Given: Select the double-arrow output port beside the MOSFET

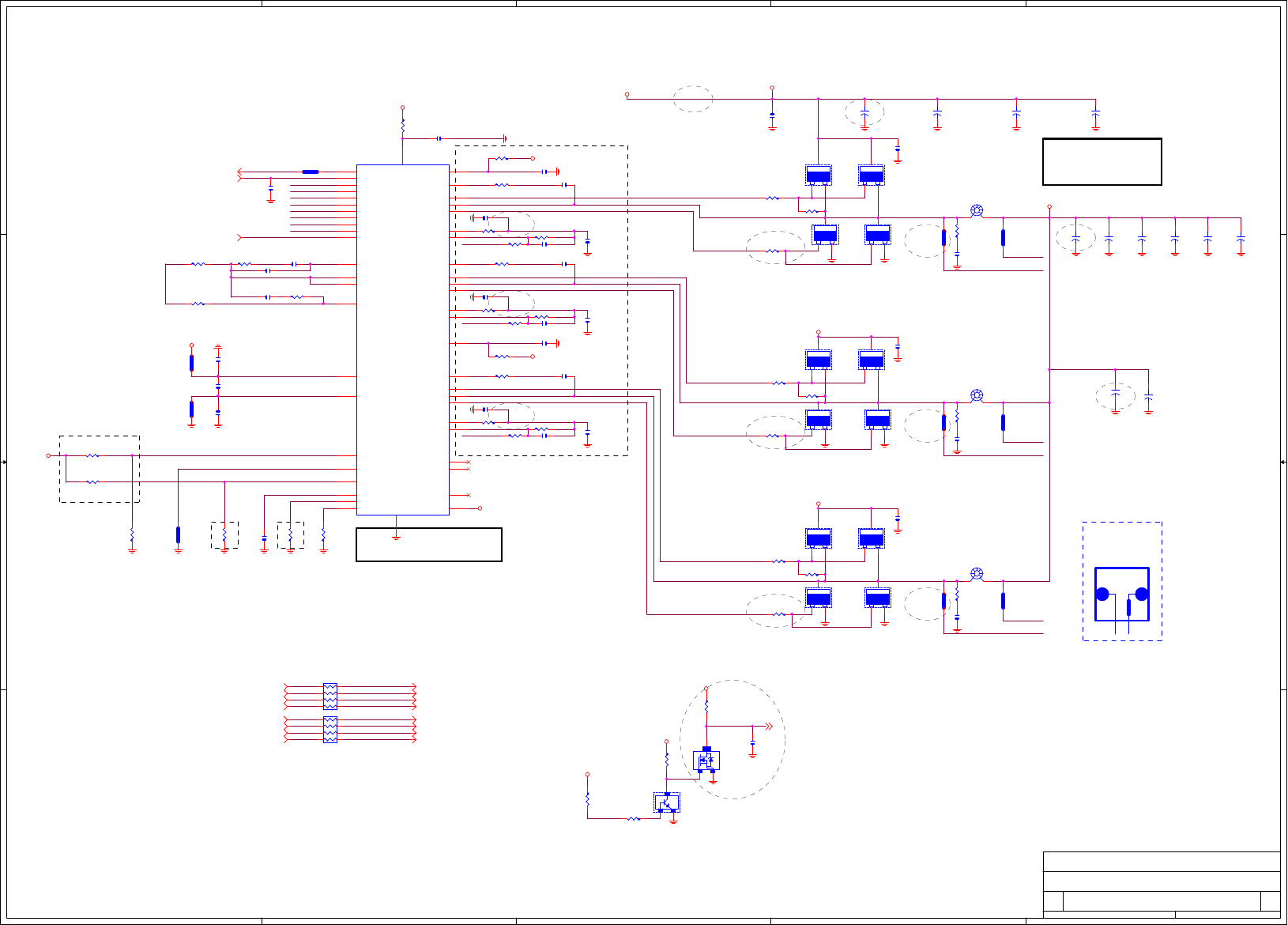Looking at the screenshot, I should point(768,726).
